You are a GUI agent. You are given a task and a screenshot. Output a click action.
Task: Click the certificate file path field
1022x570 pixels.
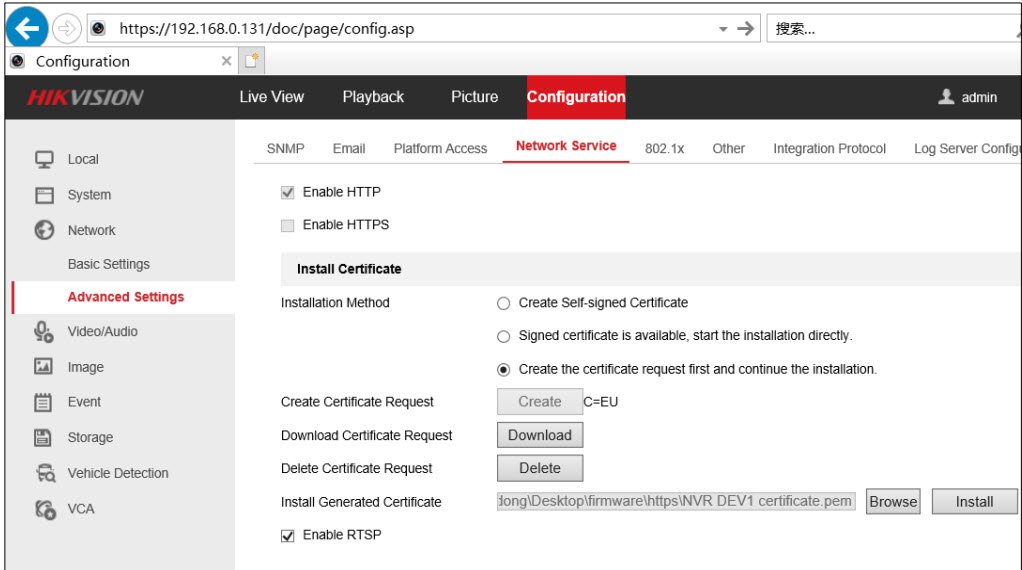[x=676, y=502]
